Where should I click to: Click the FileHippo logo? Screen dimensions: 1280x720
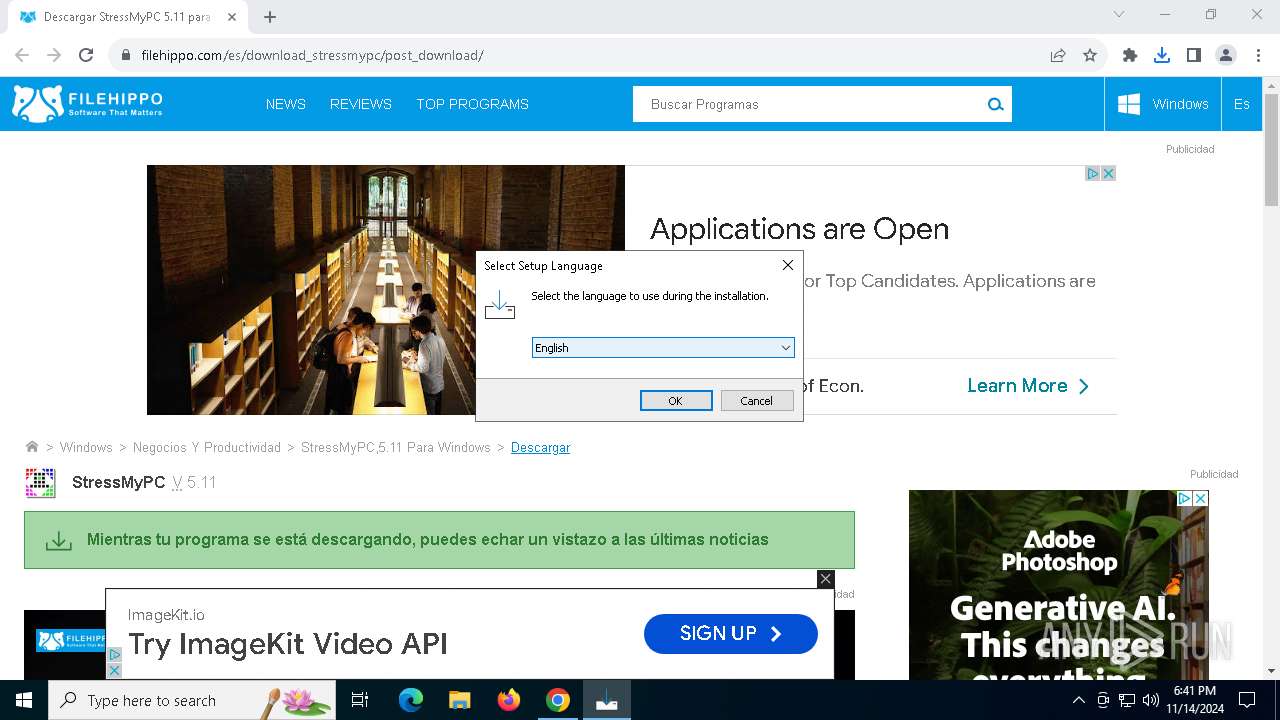tap(87, 104)
